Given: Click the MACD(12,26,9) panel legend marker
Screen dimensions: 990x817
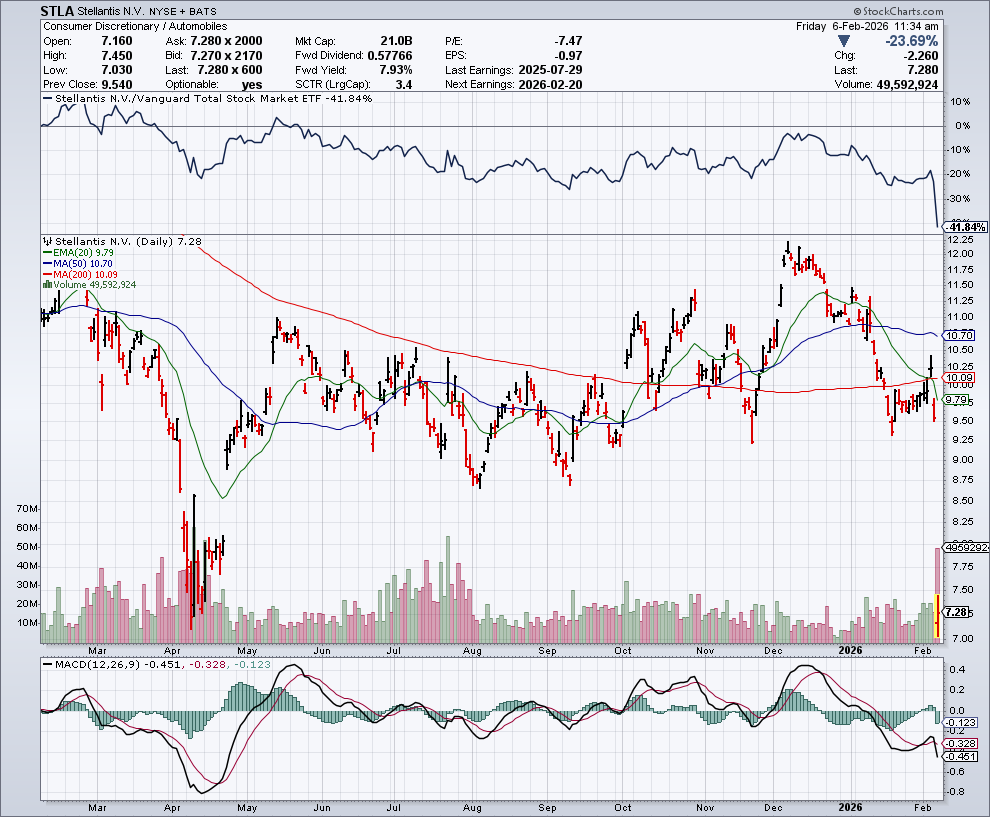Looking at the screenshot, I should click(x=45, y=662).
